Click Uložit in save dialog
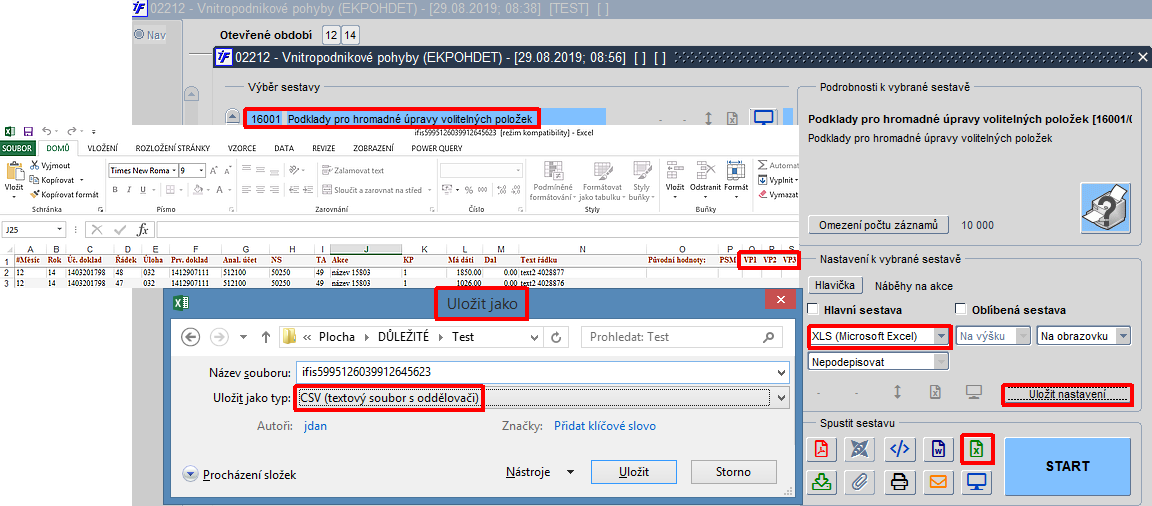 pyautogui.click(x=633, y=471)
